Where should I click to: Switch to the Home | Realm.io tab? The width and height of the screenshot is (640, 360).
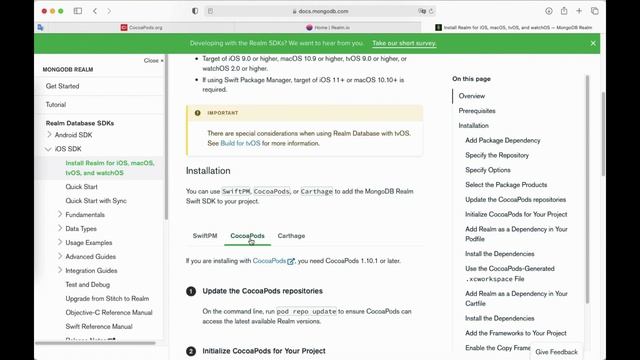[x=328, y=27]
